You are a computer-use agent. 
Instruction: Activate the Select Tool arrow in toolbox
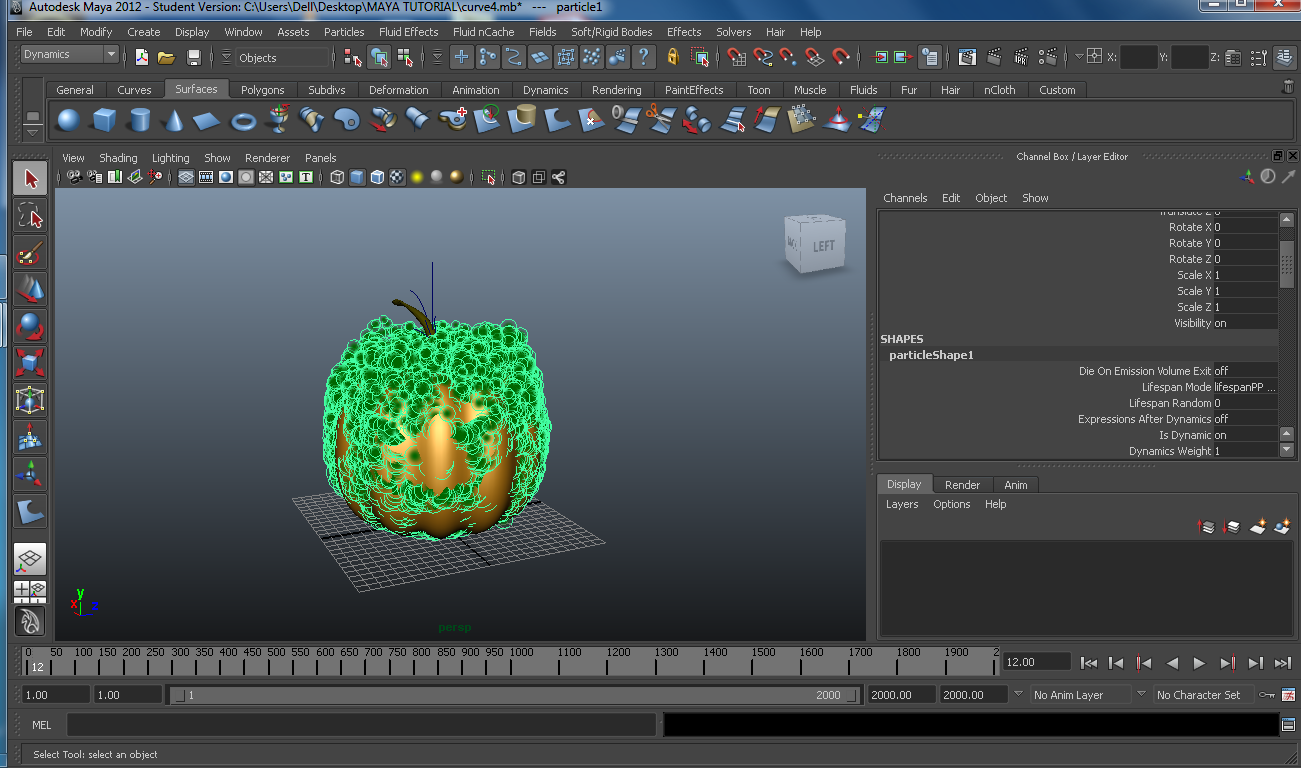click(30, 179)
